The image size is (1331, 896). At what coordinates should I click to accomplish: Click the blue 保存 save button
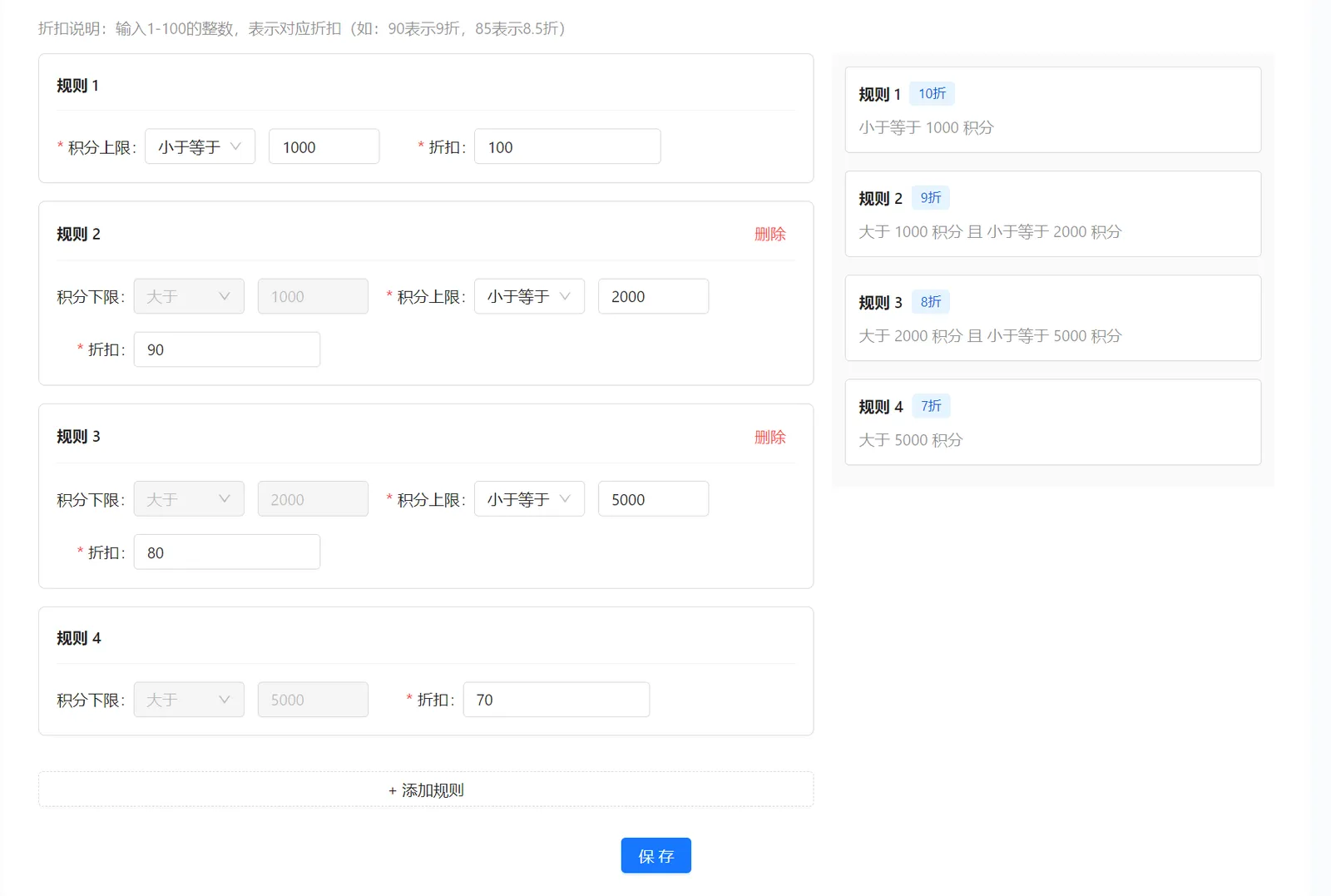coord(656,855)
